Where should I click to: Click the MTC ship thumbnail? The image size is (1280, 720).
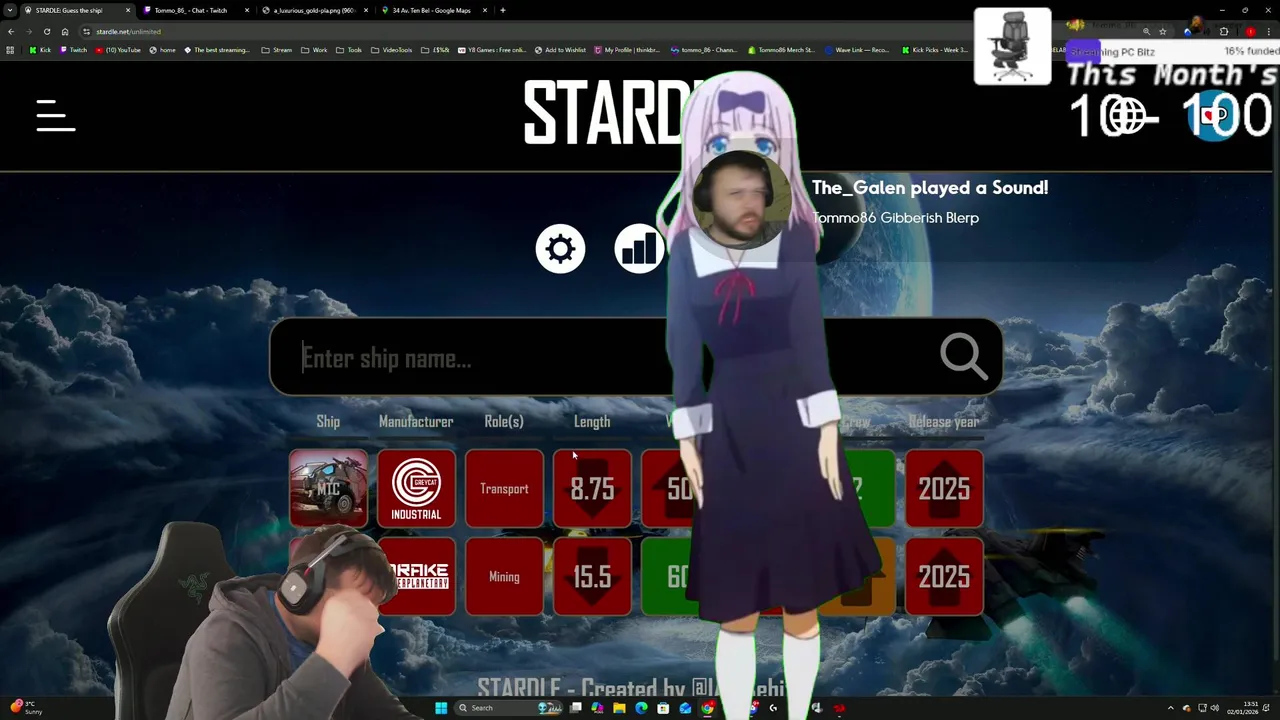(x=328, y=488)
